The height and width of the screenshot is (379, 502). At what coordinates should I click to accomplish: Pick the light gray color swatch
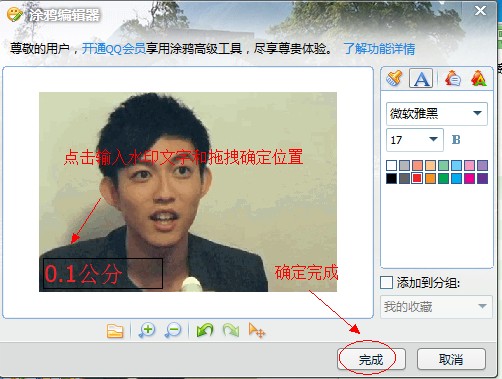(x=404, y=165)
